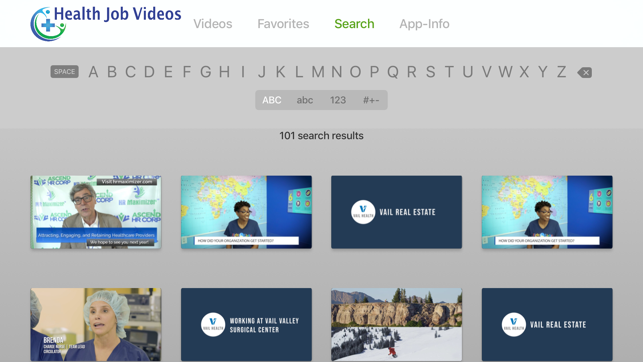The width and height of the screenshot is (643, 362).
Task: Open the snowy mountain skier video
Action: tap(397, 324)
